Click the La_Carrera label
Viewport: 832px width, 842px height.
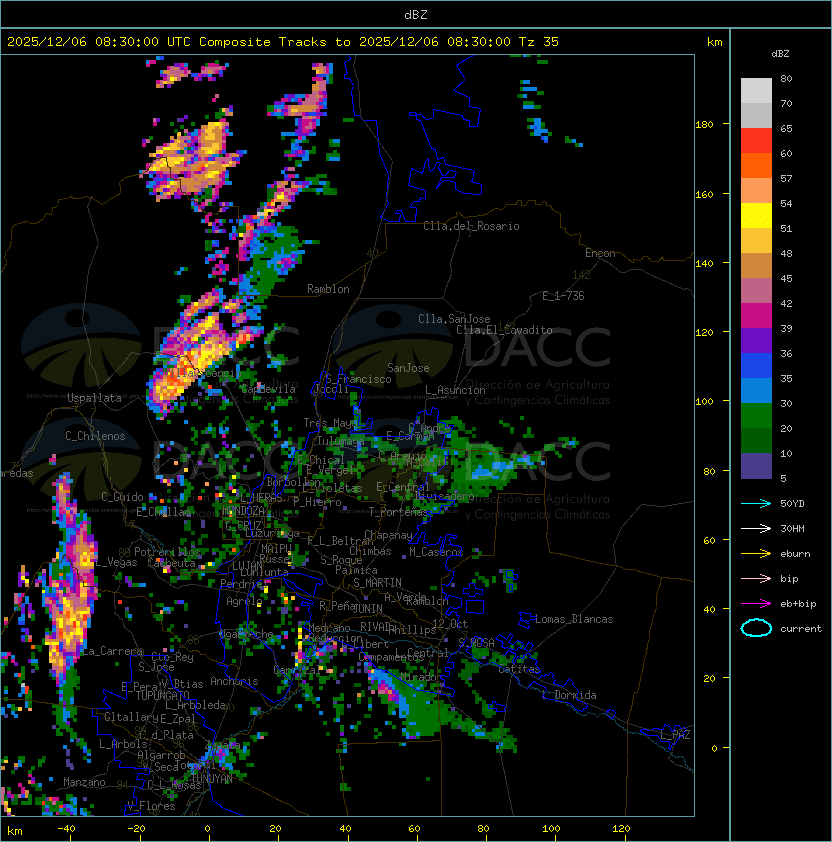coord(112,651)
